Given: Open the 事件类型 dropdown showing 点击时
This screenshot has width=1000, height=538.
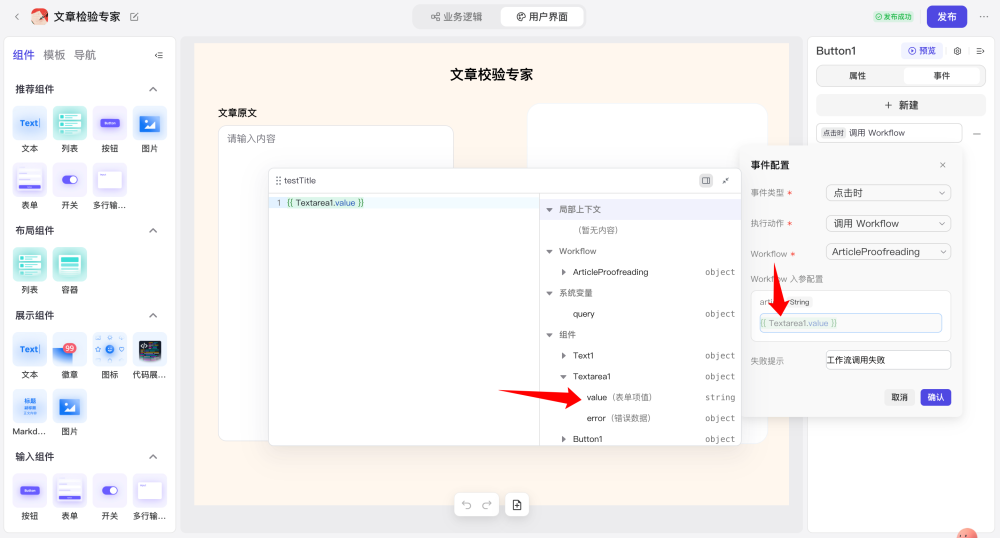Looking at the screenshot, I should [x=888, y=193].
